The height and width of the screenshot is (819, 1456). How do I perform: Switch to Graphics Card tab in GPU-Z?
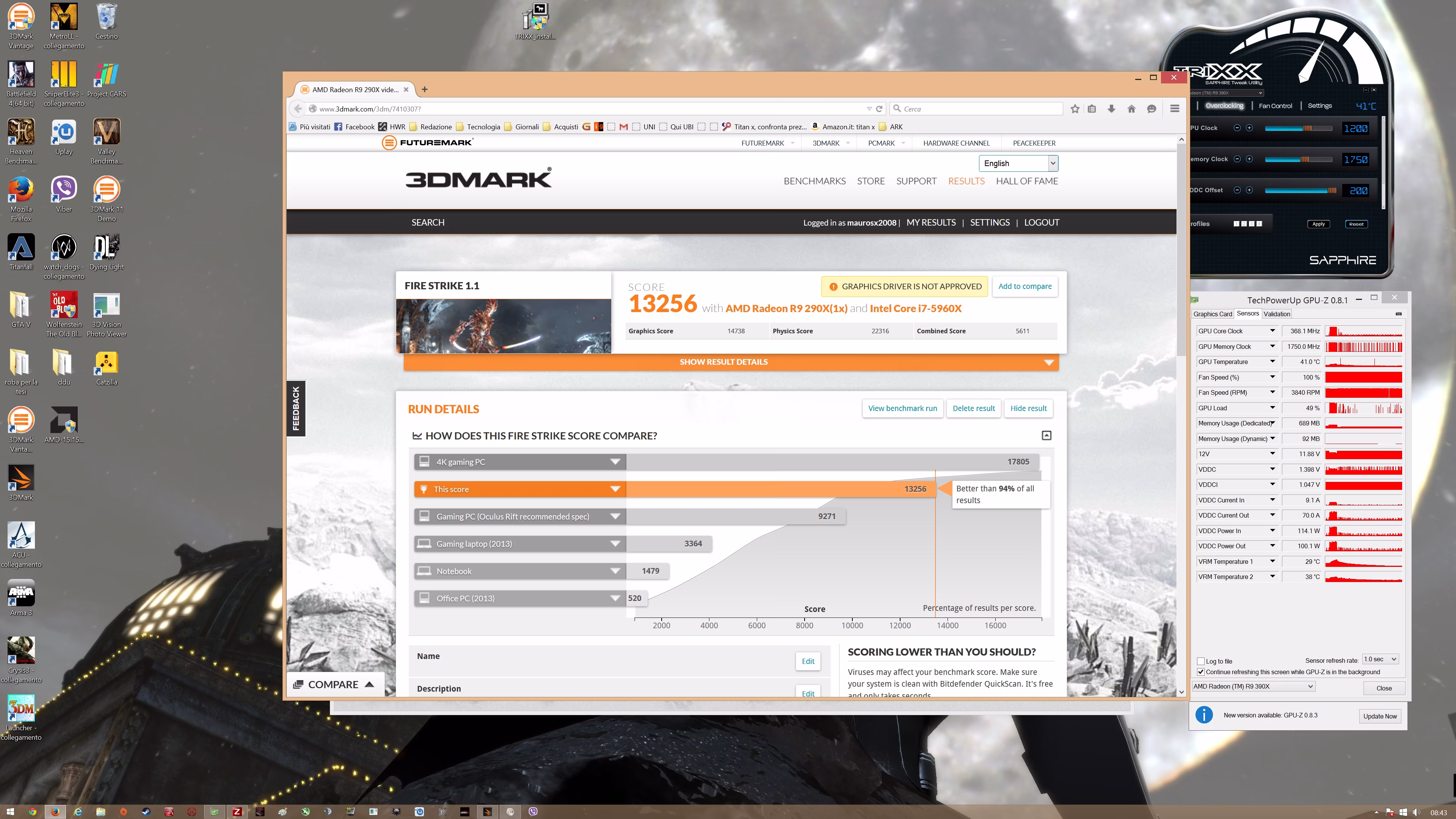[x=1213, y=314]
